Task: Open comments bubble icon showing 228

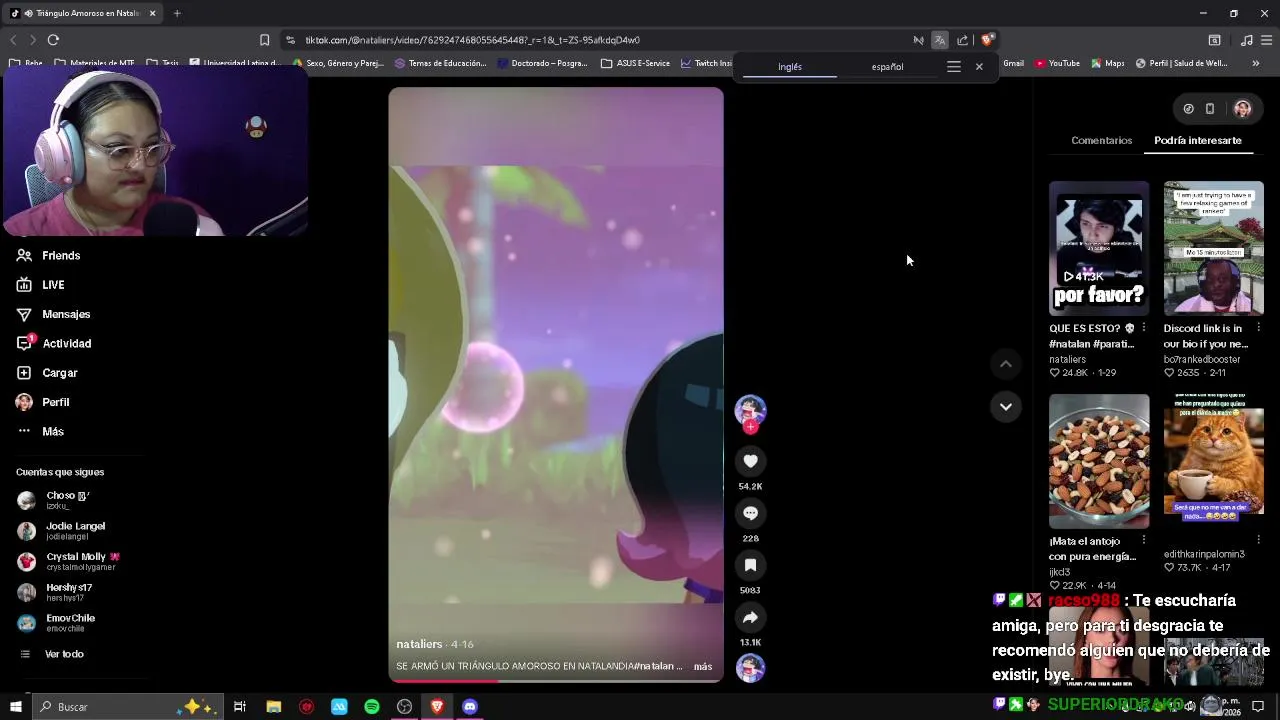Action: pyautogui.click(x=750, y=513)
